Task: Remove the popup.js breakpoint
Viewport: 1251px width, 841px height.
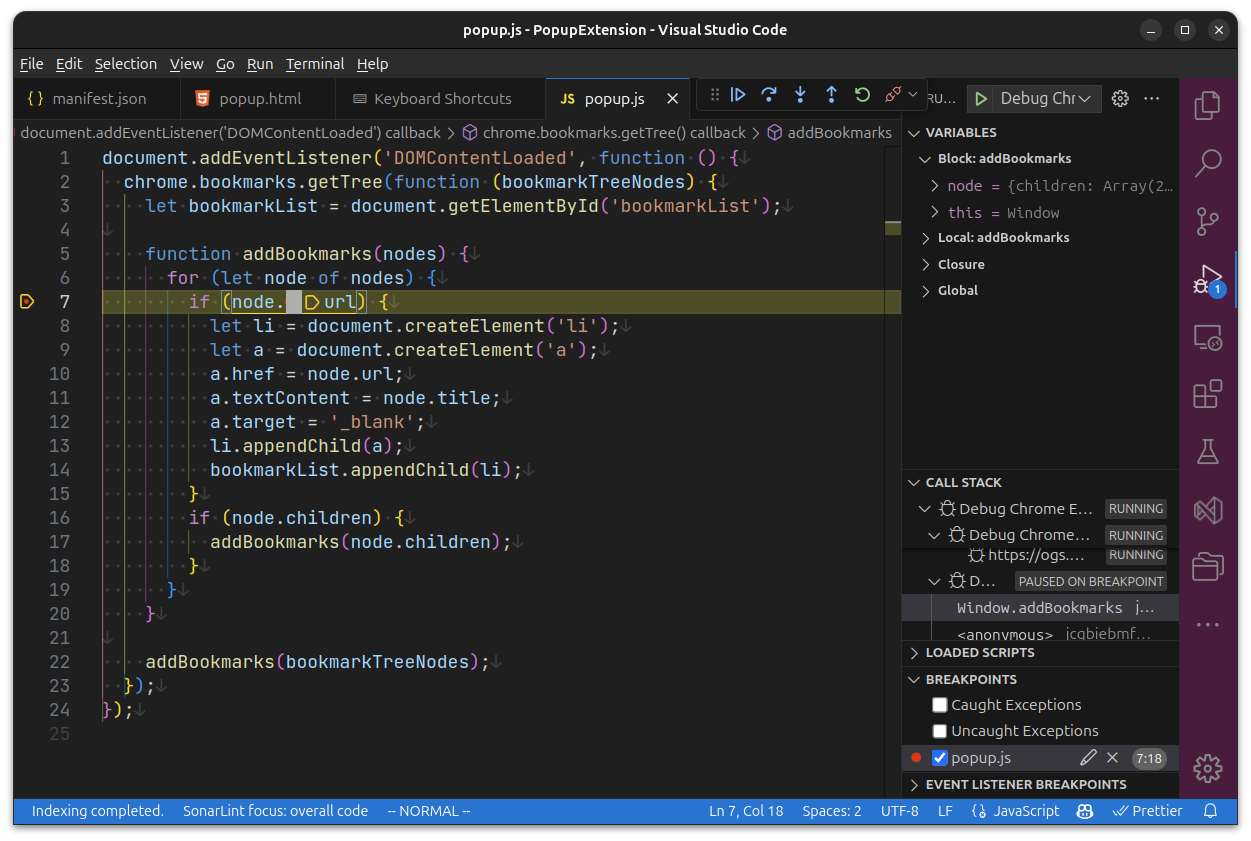Action: point(1112,758)
